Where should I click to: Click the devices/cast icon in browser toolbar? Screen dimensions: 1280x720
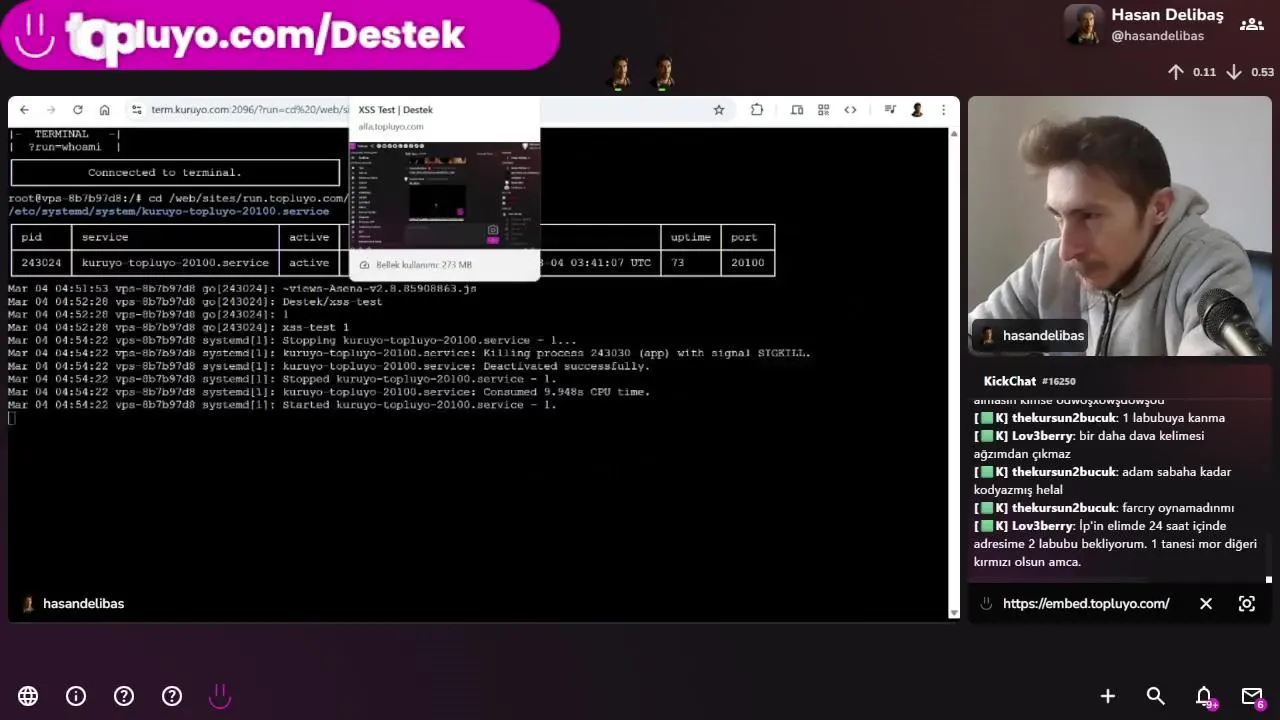797,110
